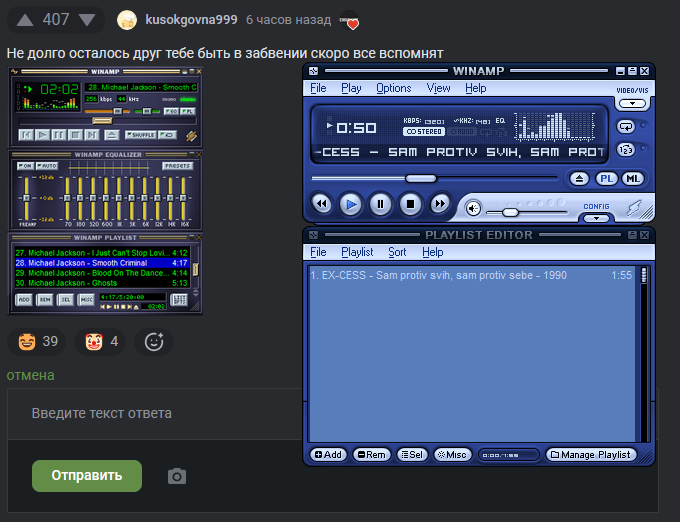Open the Playlist Editor titlebar menu icon

314,235
